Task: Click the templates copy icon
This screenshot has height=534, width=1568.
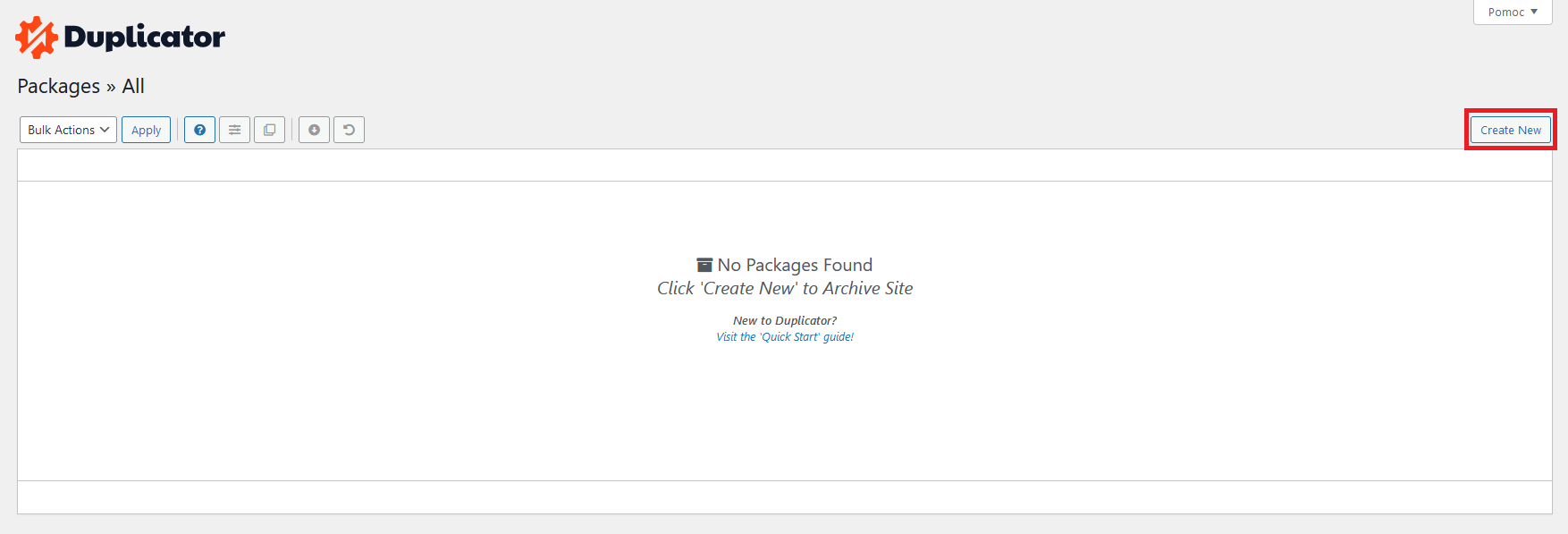Action: (x=269, y=130)
